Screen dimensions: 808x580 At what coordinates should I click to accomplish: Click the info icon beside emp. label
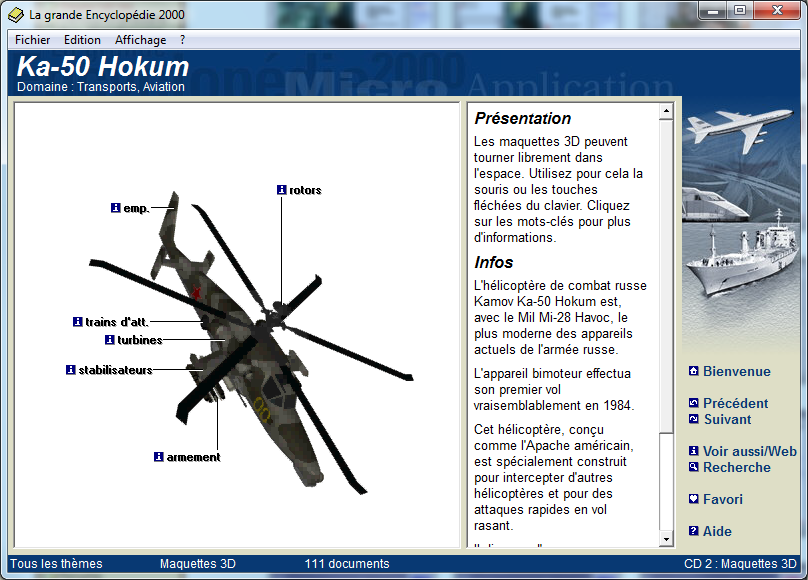(x=115, y=208)
